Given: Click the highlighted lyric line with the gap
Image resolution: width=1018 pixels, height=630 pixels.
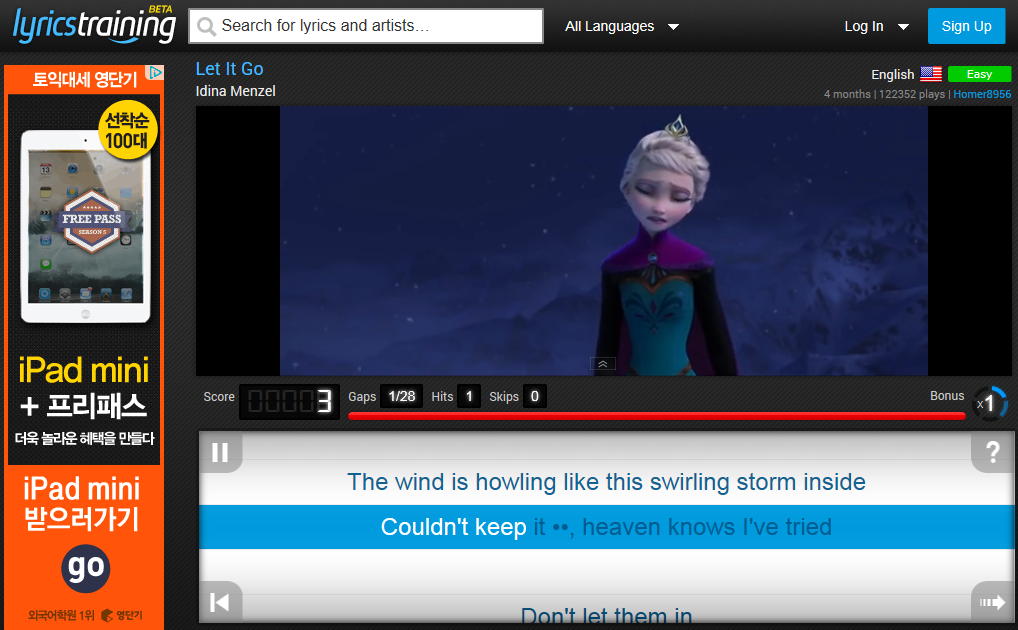Looking at the screenshot, I should [x=606, y=527].
